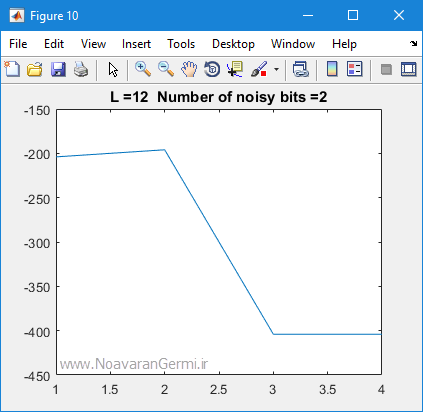Screen dimensions: 423x412
Task: Close the Figure 10 window
Action: point(399,15)
